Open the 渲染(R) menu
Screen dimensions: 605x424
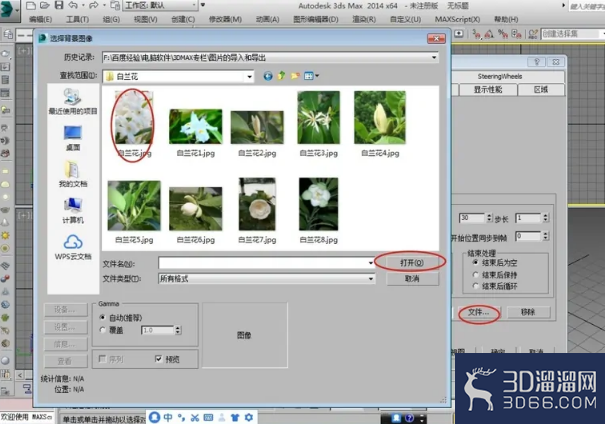pyautogui.click(x=364, y=19)
